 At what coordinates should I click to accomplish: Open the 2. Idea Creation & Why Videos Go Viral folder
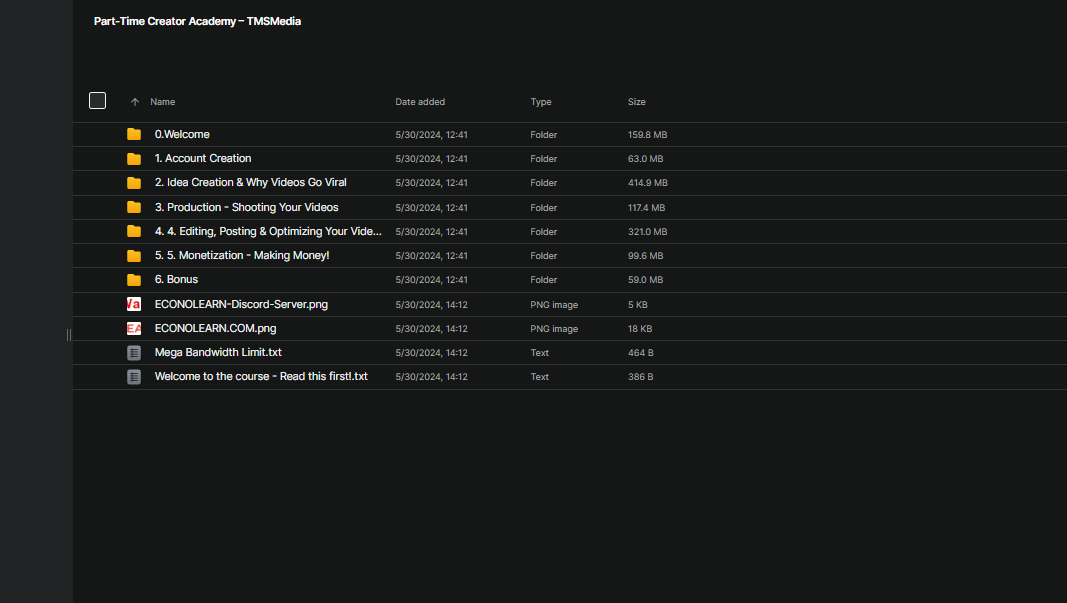pos(251,183)
